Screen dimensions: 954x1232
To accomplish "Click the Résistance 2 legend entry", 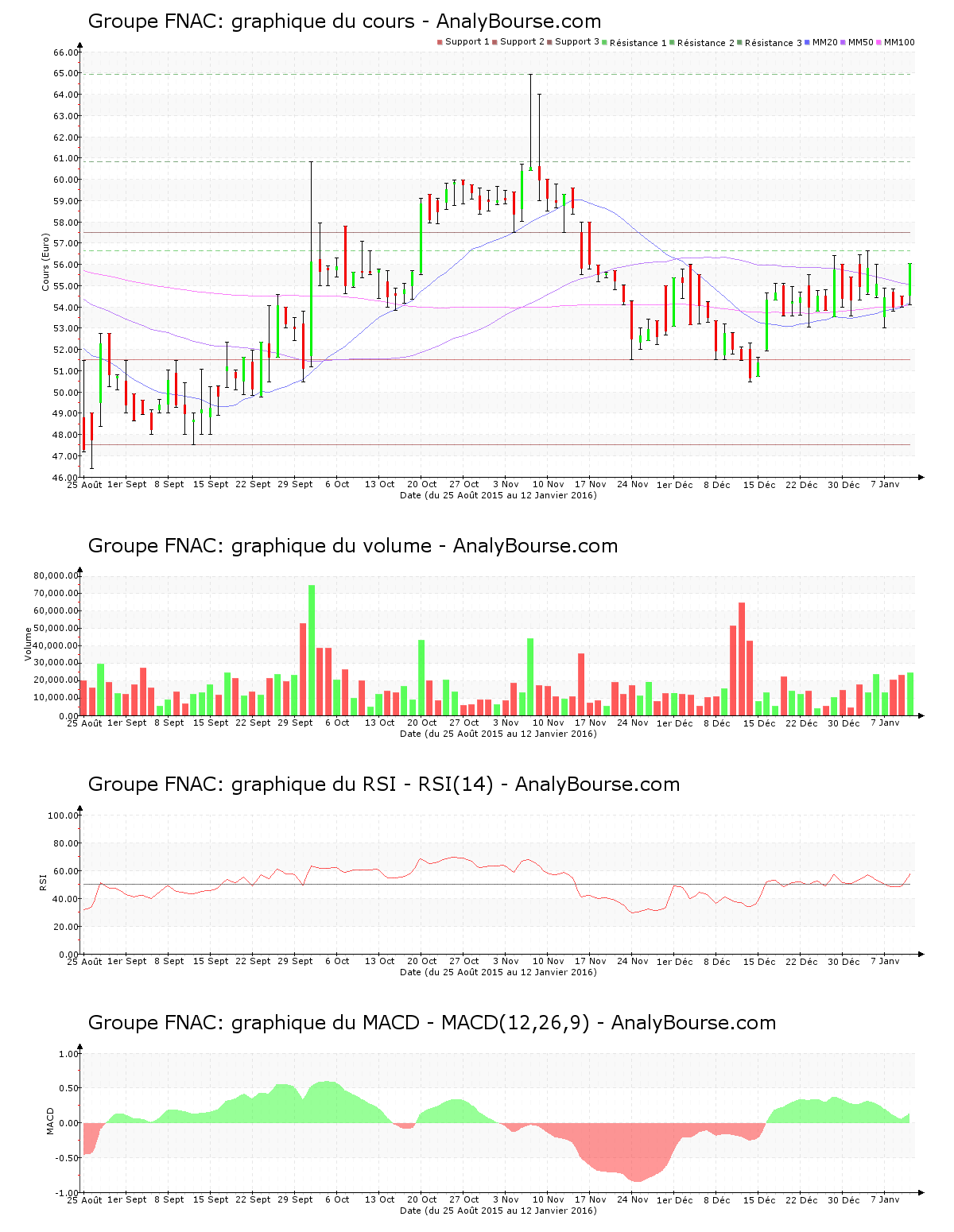I will point(702,43).
